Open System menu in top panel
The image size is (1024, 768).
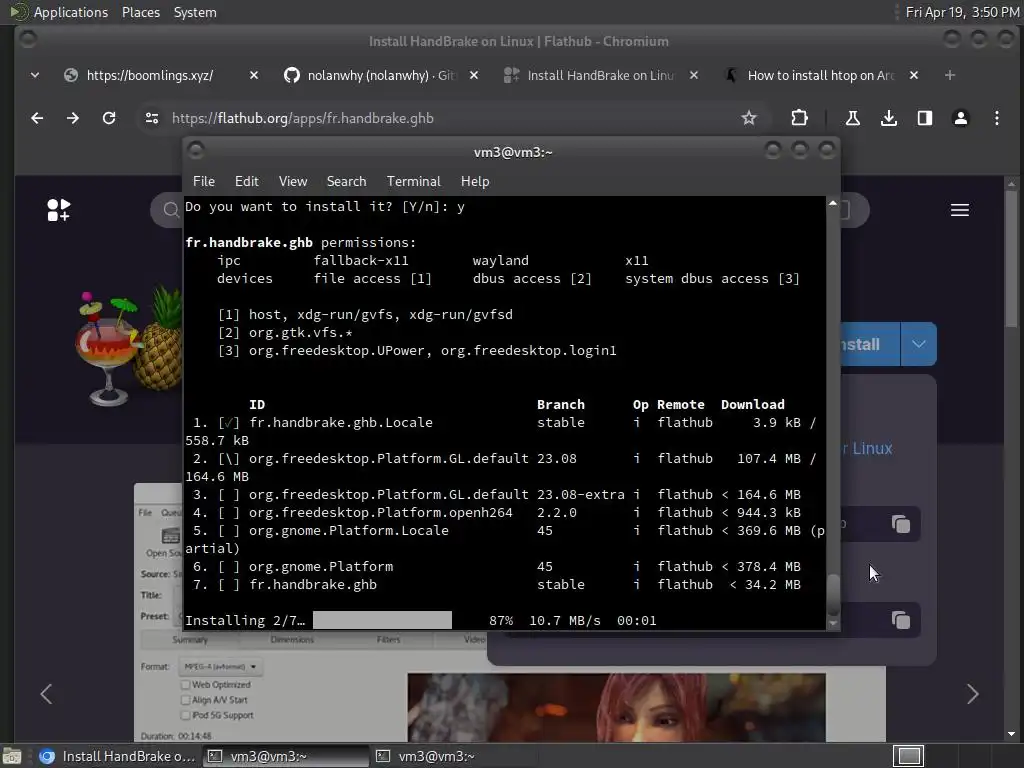coord(195,12)
